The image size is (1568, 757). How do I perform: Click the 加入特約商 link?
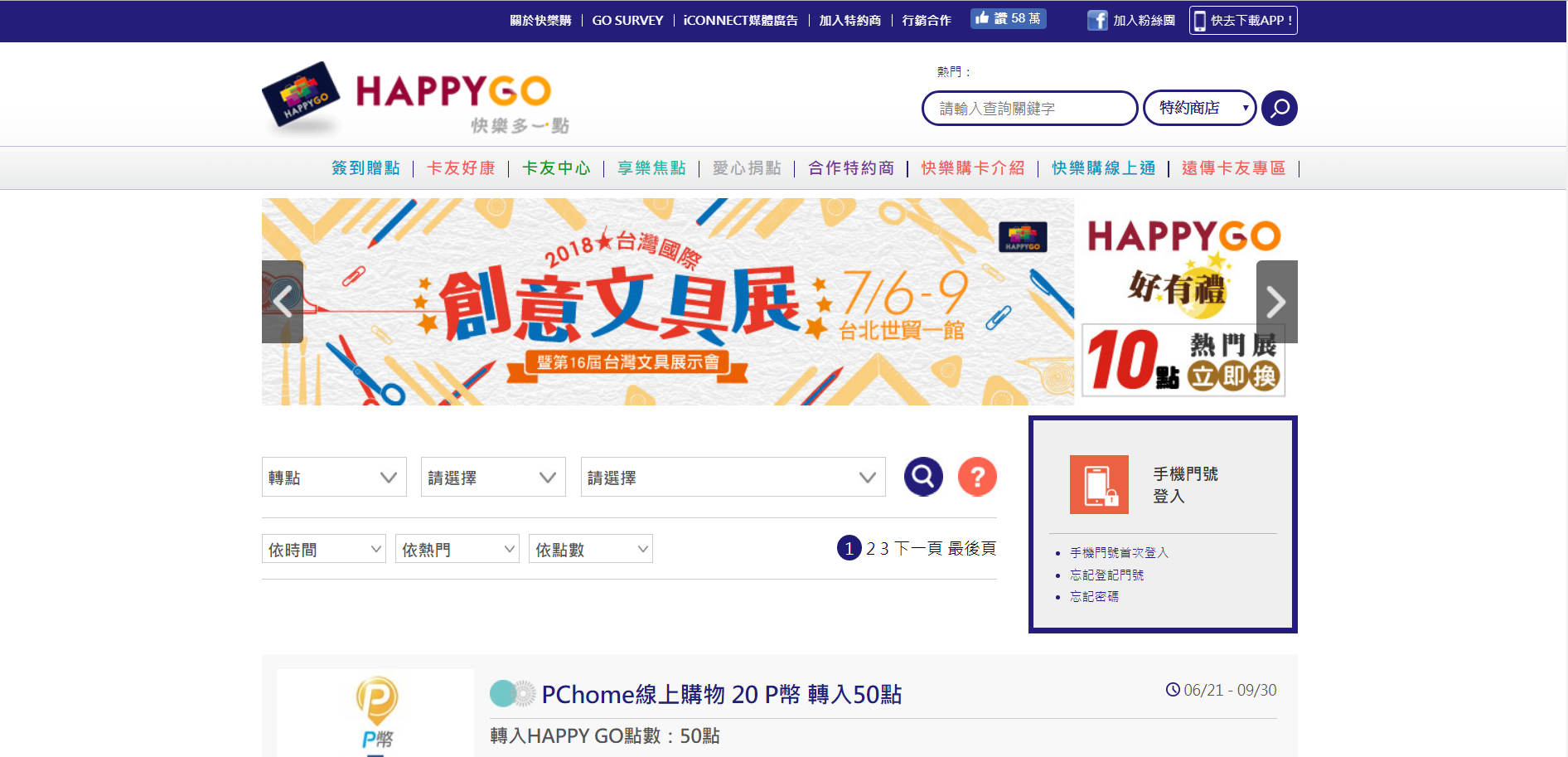click(x=849, y=20)
